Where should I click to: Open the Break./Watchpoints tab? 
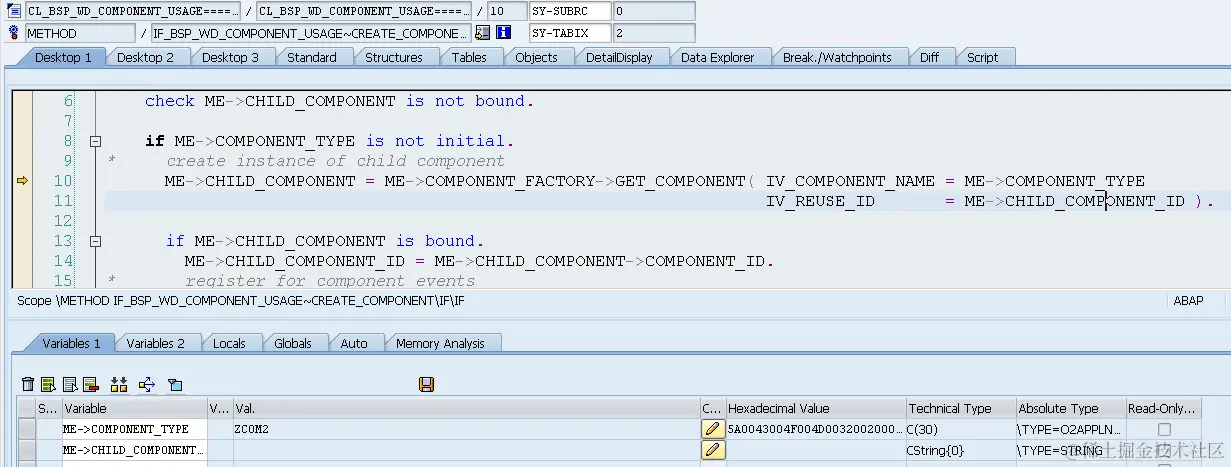click(837, 57)
